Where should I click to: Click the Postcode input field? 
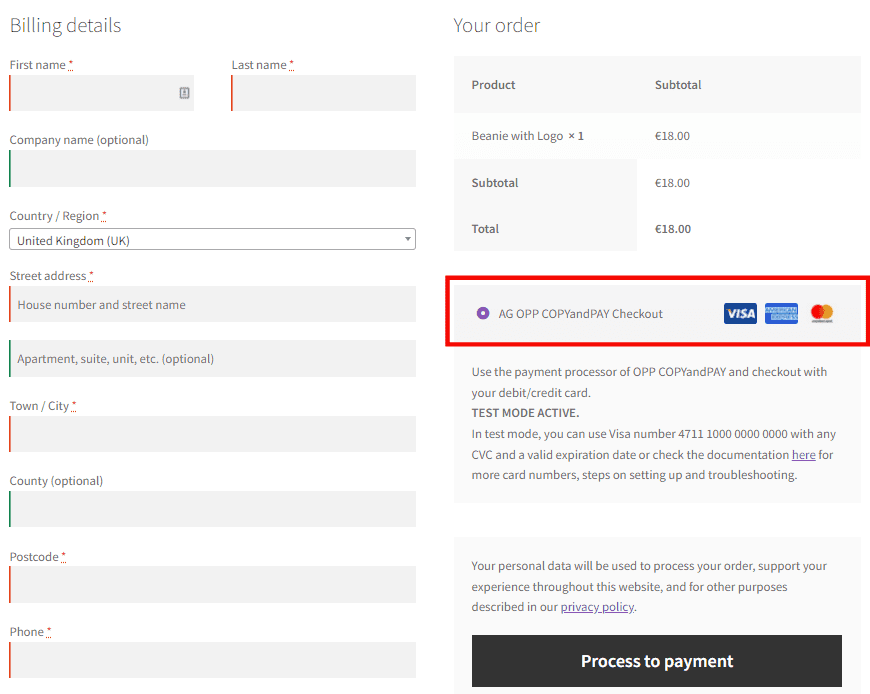coord(213,584)
